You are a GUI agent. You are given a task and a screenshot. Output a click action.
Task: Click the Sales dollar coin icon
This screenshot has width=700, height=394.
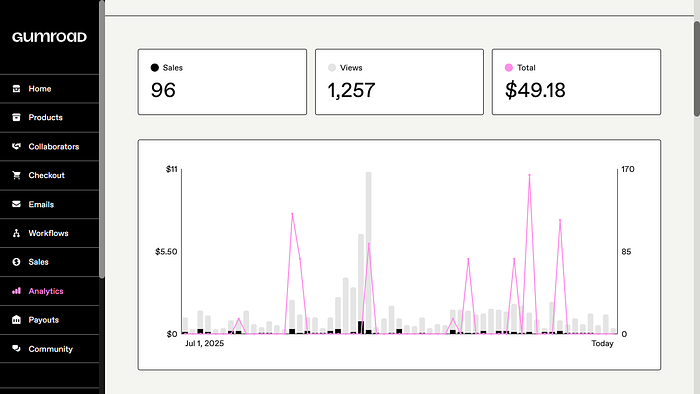click(x=17, y=262)
